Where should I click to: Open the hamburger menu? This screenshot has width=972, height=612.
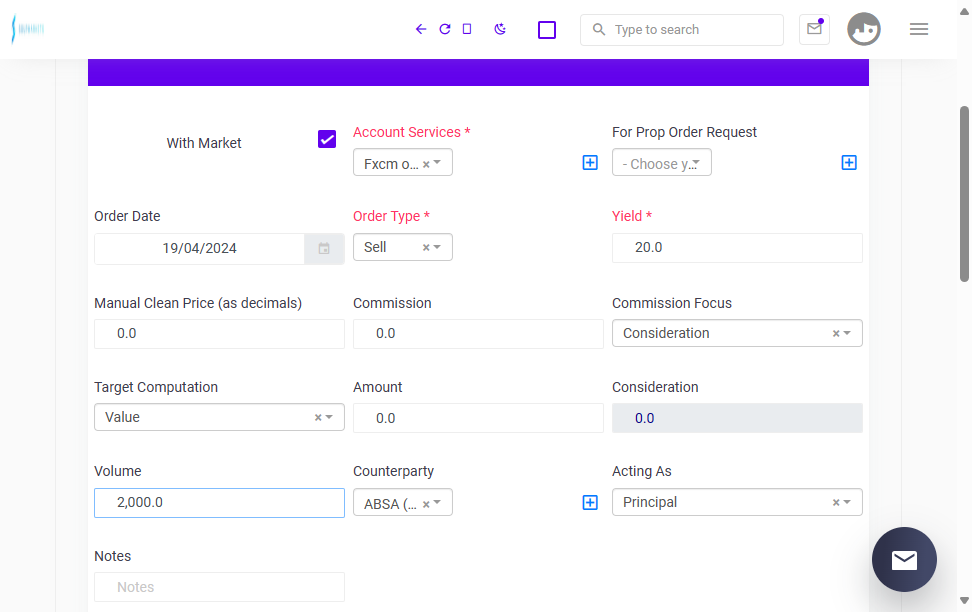[x=919, y=29]
